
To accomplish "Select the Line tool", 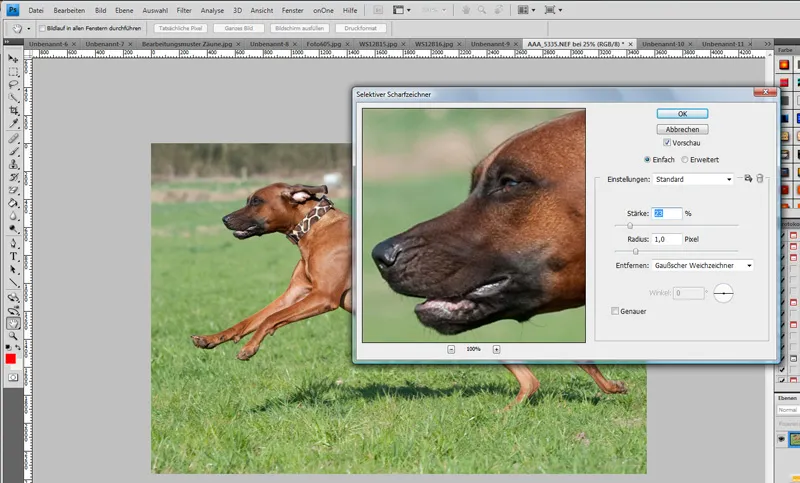I will coord(13,283).
